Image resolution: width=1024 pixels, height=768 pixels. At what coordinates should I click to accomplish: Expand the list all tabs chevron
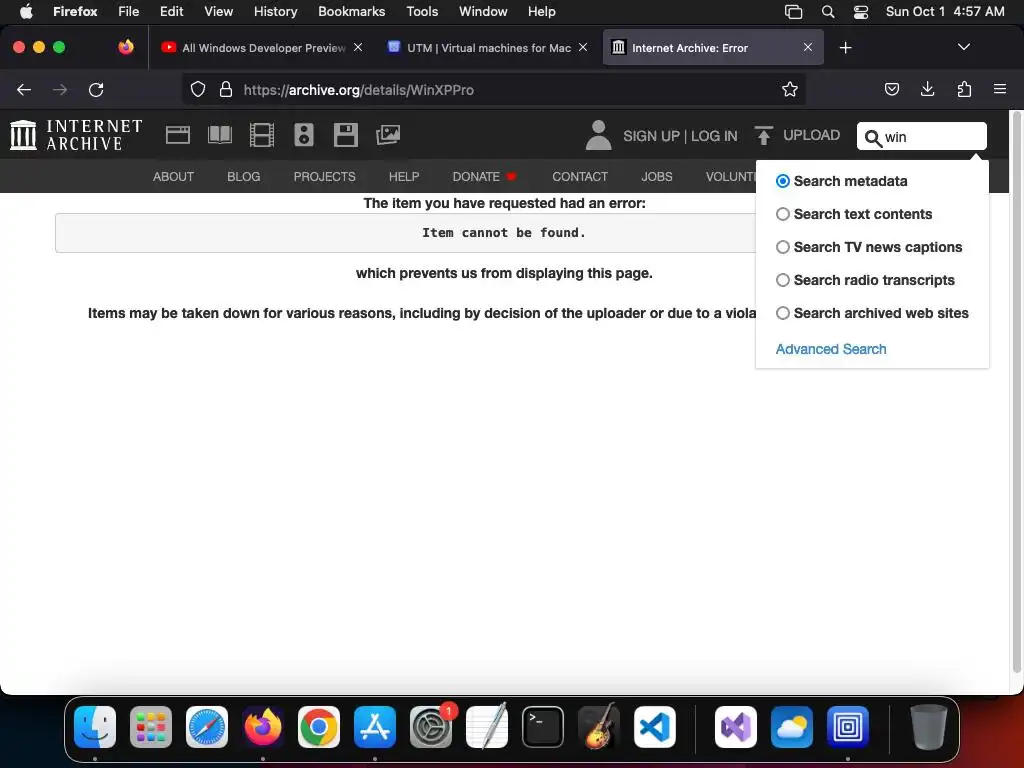tap(963, 47)
